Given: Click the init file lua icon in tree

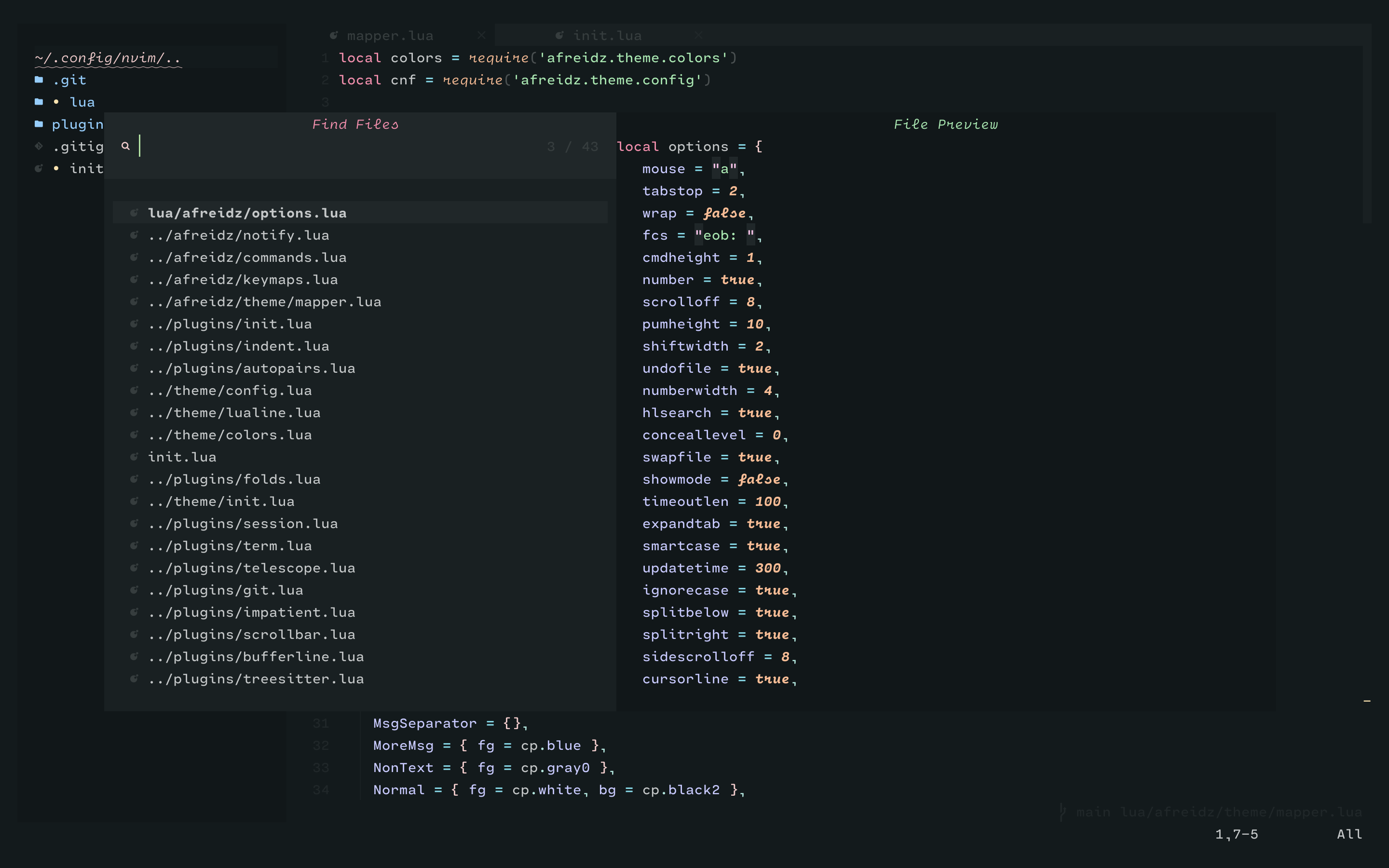Looking at the screenshot, I should 39,168.
